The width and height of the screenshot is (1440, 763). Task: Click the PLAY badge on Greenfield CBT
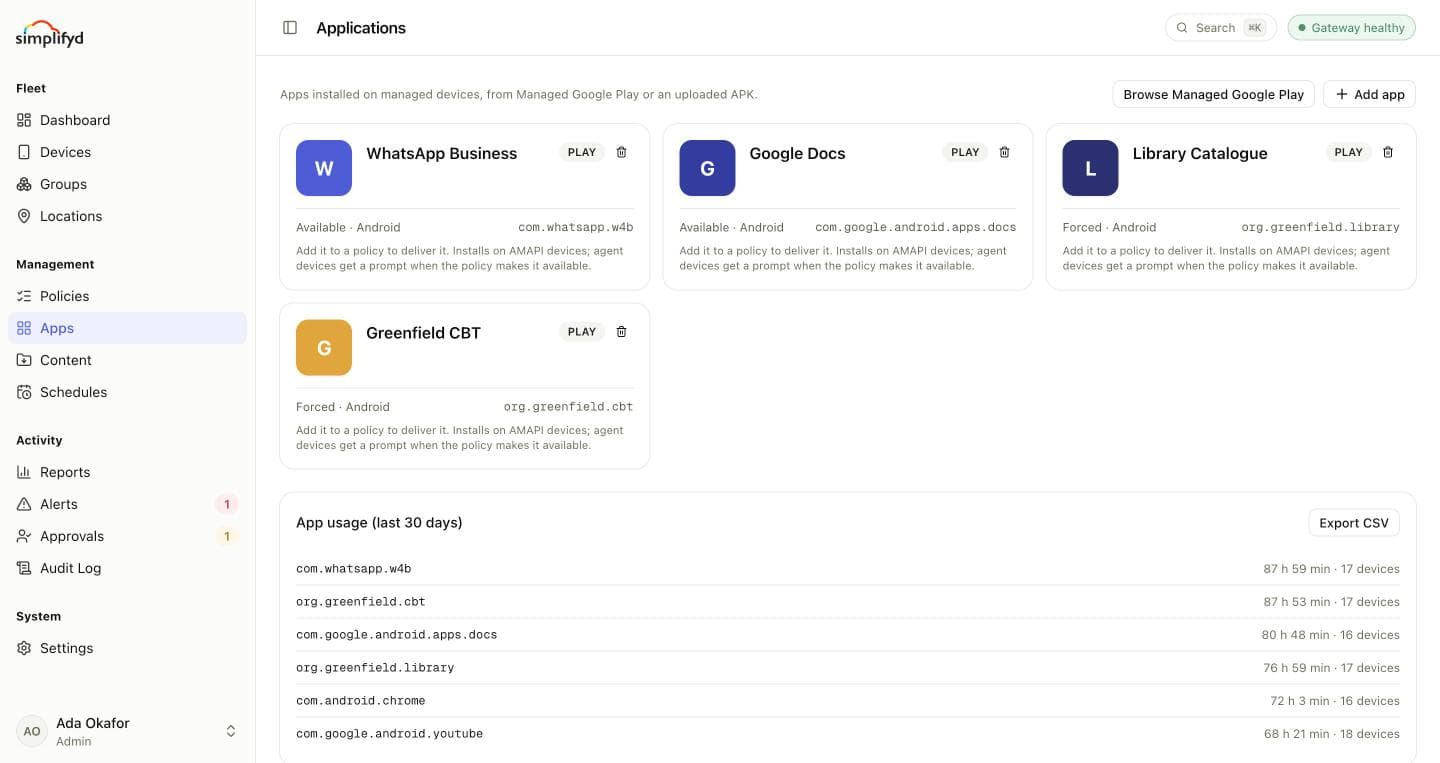[x=582, y=331]
